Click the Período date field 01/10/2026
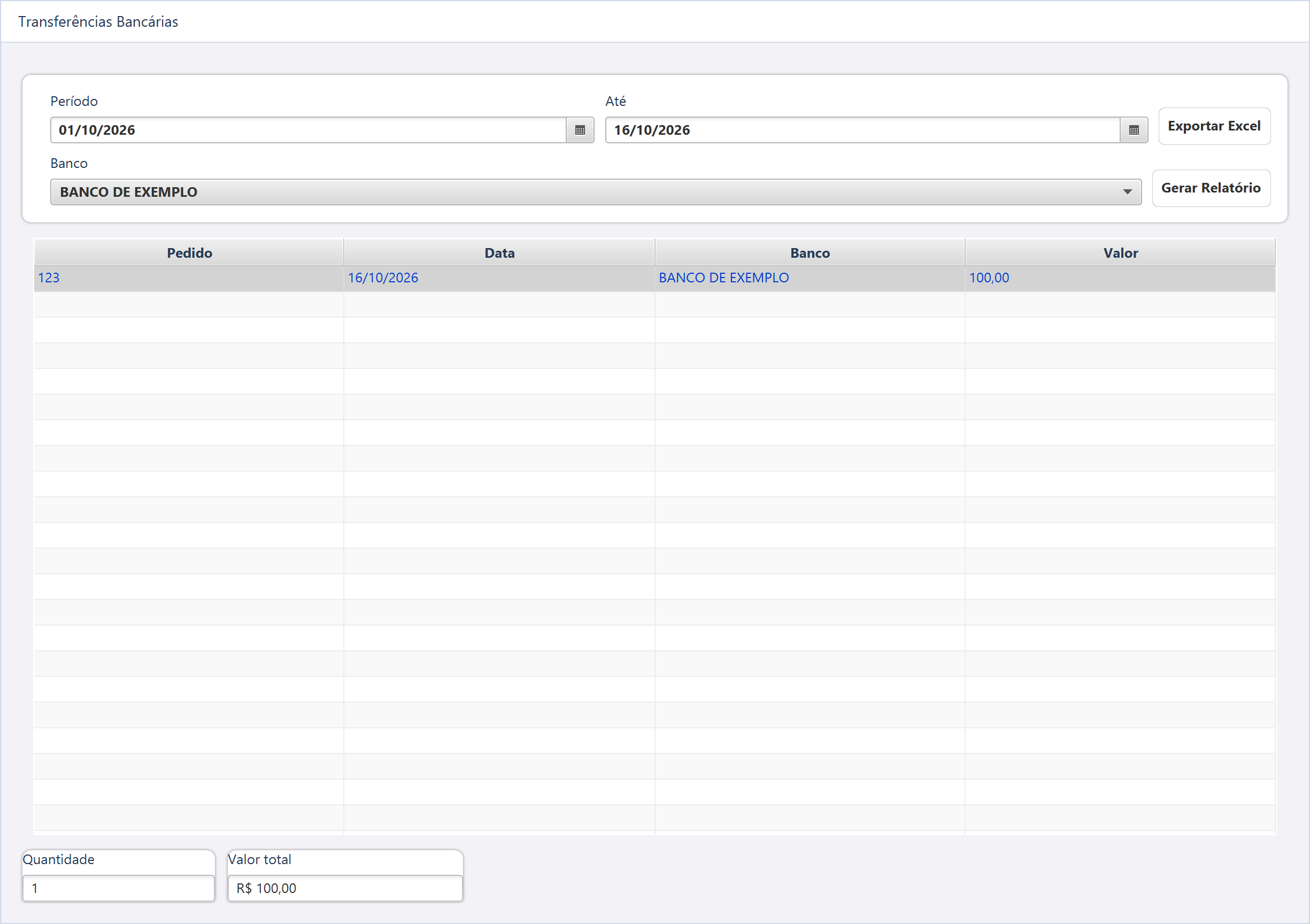The image size is (1310, 924). [x=308, y=130]
